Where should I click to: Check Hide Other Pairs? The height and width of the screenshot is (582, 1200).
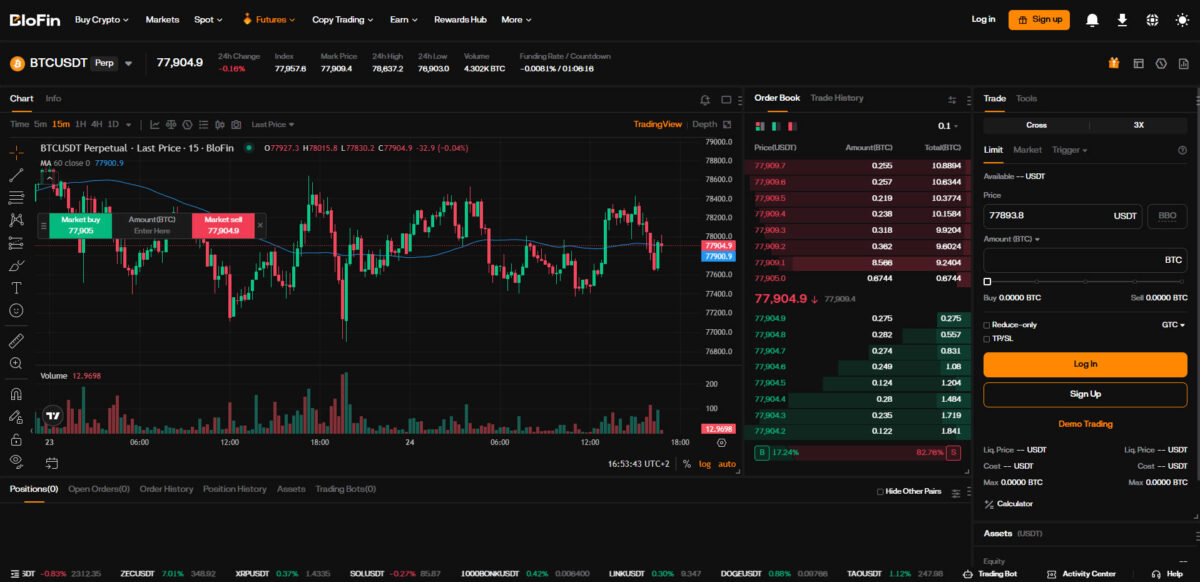point(880,491)
